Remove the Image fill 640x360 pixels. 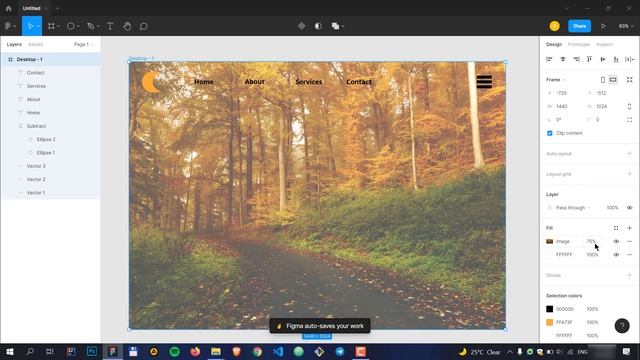point(629,241)
